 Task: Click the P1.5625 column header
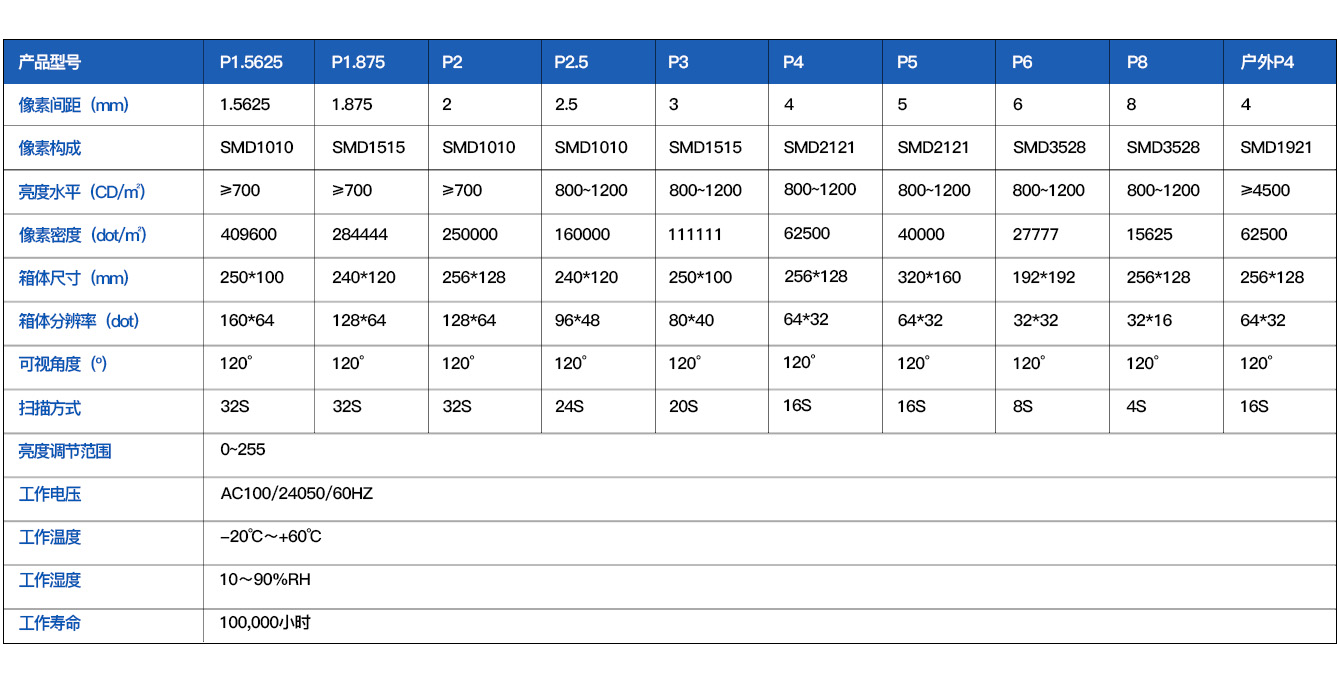[251, 62]
